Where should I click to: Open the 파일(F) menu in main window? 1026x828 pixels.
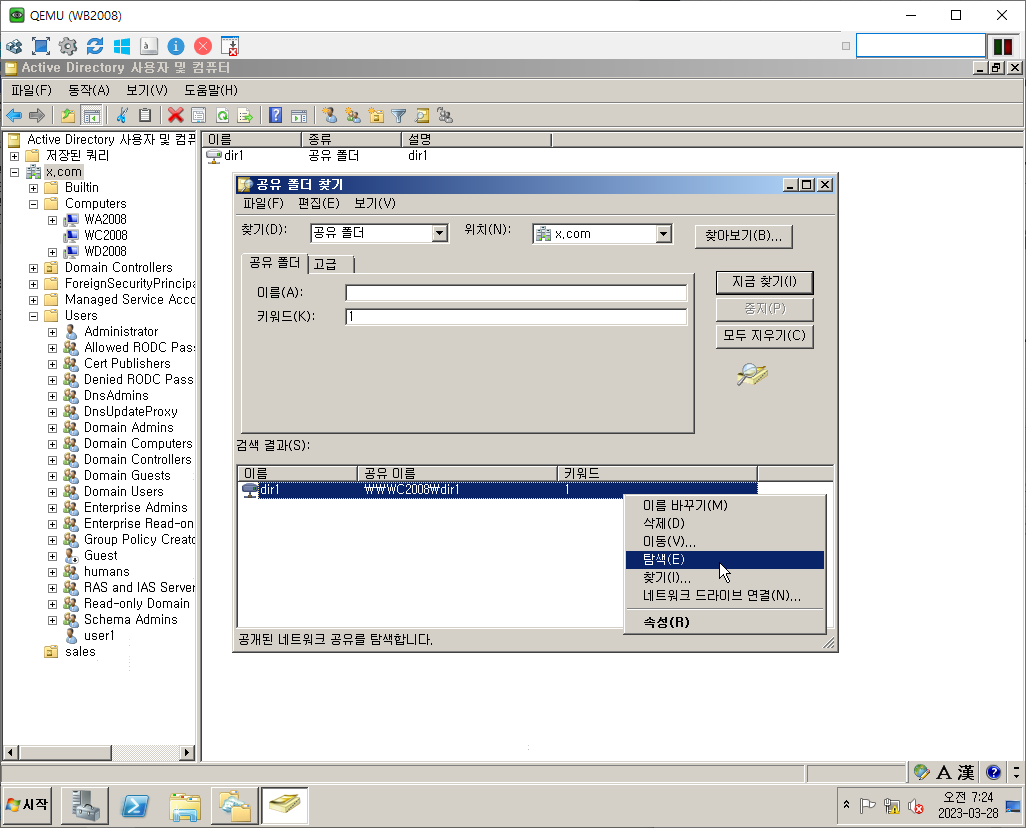[x=31, y=90]
